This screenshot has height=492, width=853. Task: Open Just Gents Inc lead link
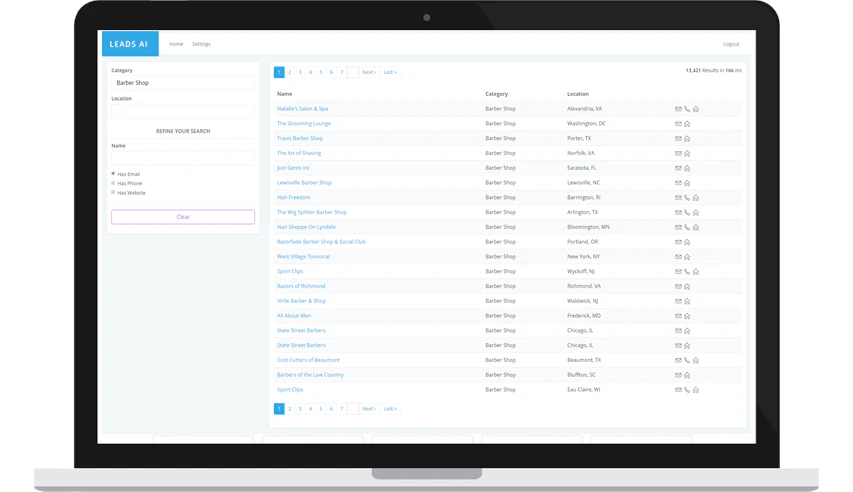pos(293,168)
